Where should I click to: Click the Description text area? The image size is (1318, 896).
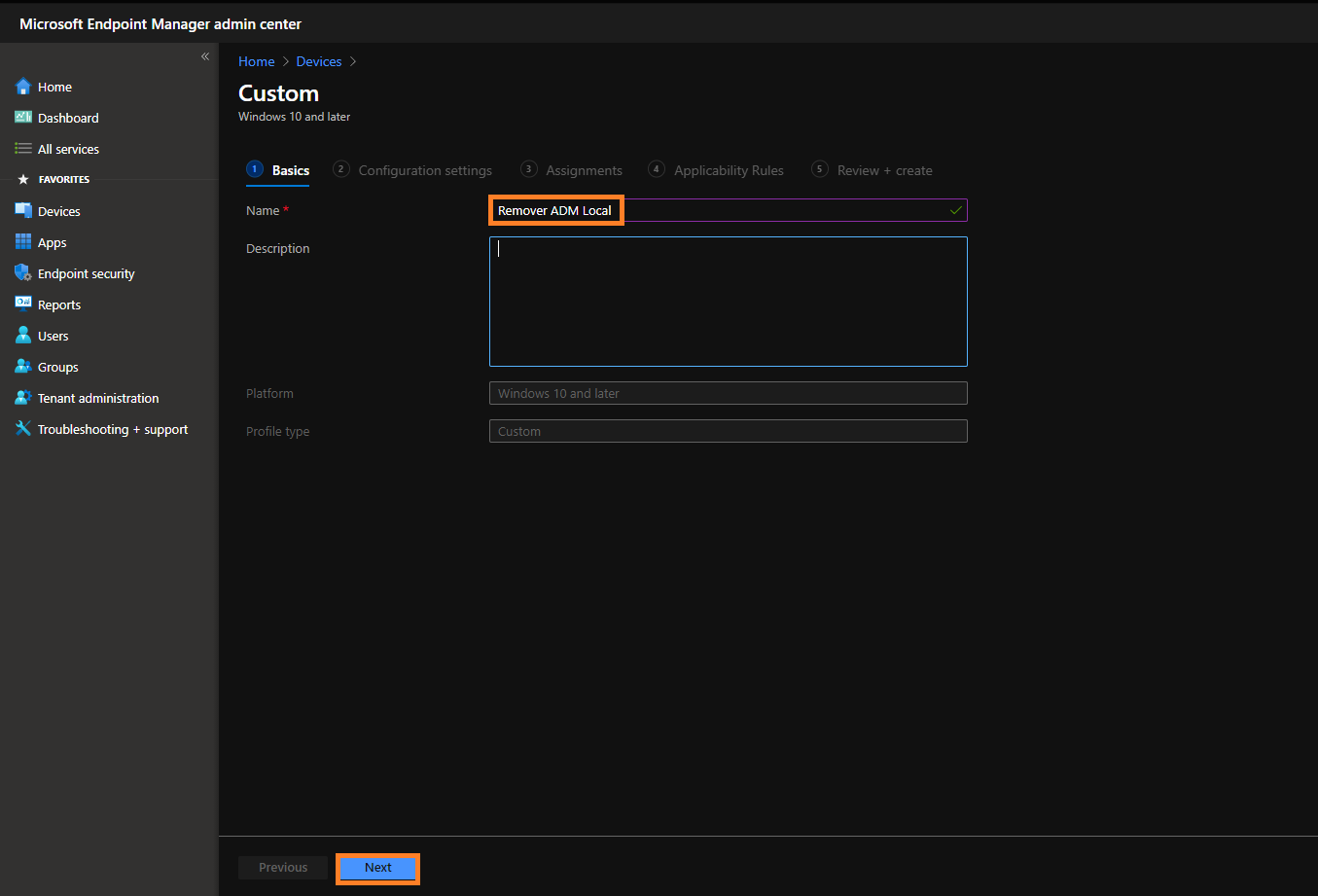pos(729,302)
